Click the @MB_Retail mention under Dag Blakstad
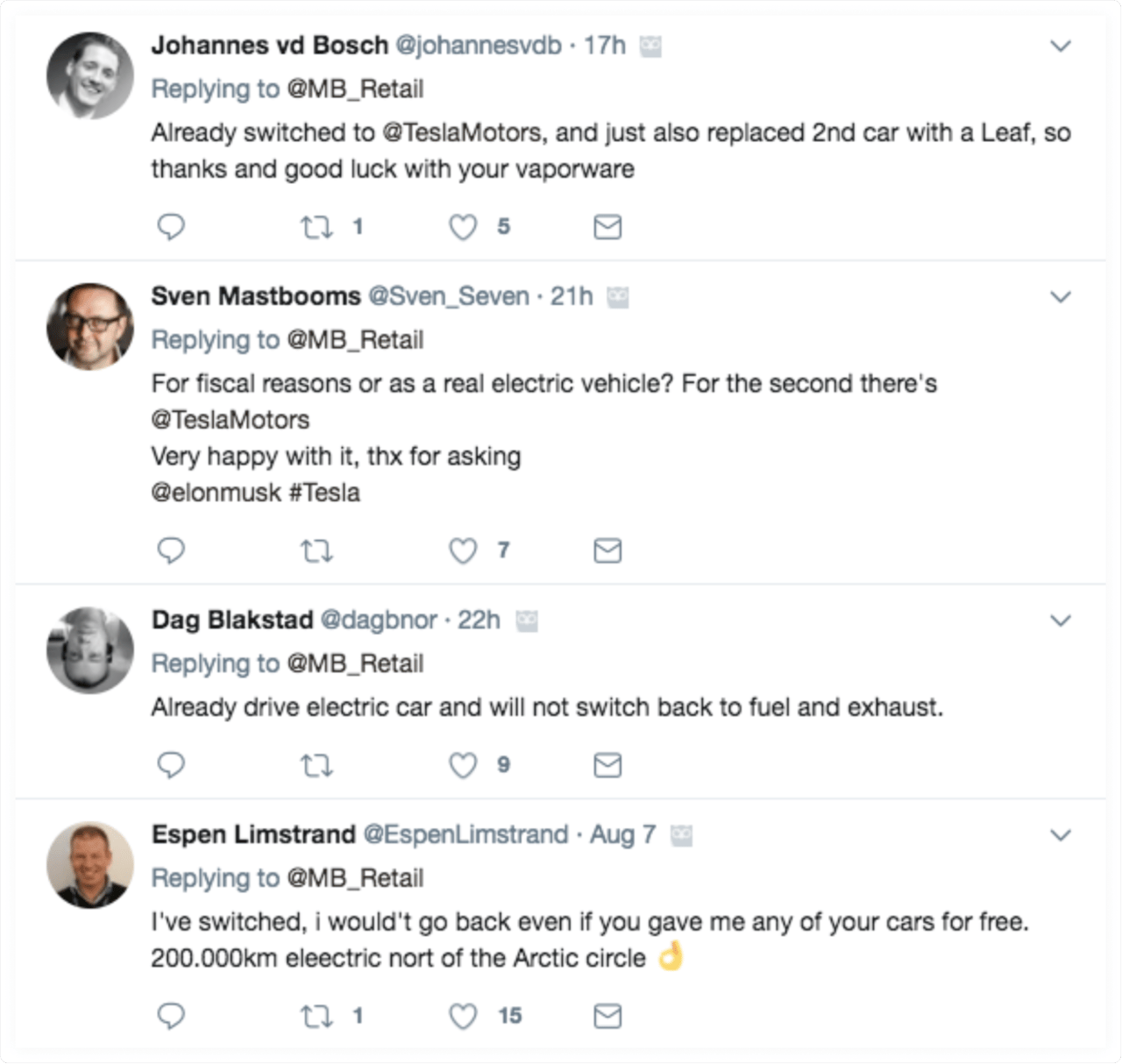Image resolution: width=1122 pixels, height=1064 pixels. point(354,663)
